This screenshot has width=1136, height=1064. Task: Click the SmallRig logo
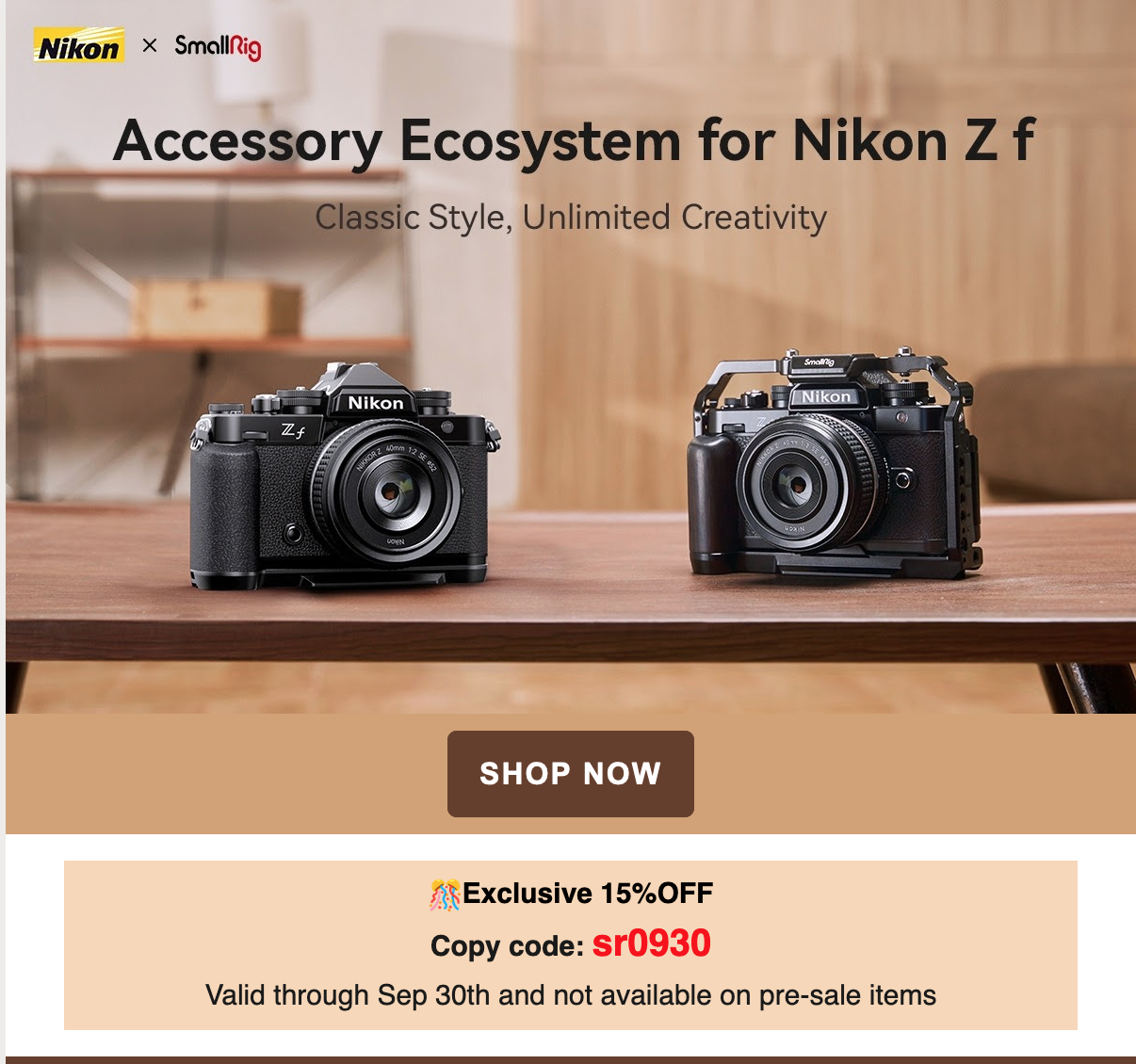[218, 46]
